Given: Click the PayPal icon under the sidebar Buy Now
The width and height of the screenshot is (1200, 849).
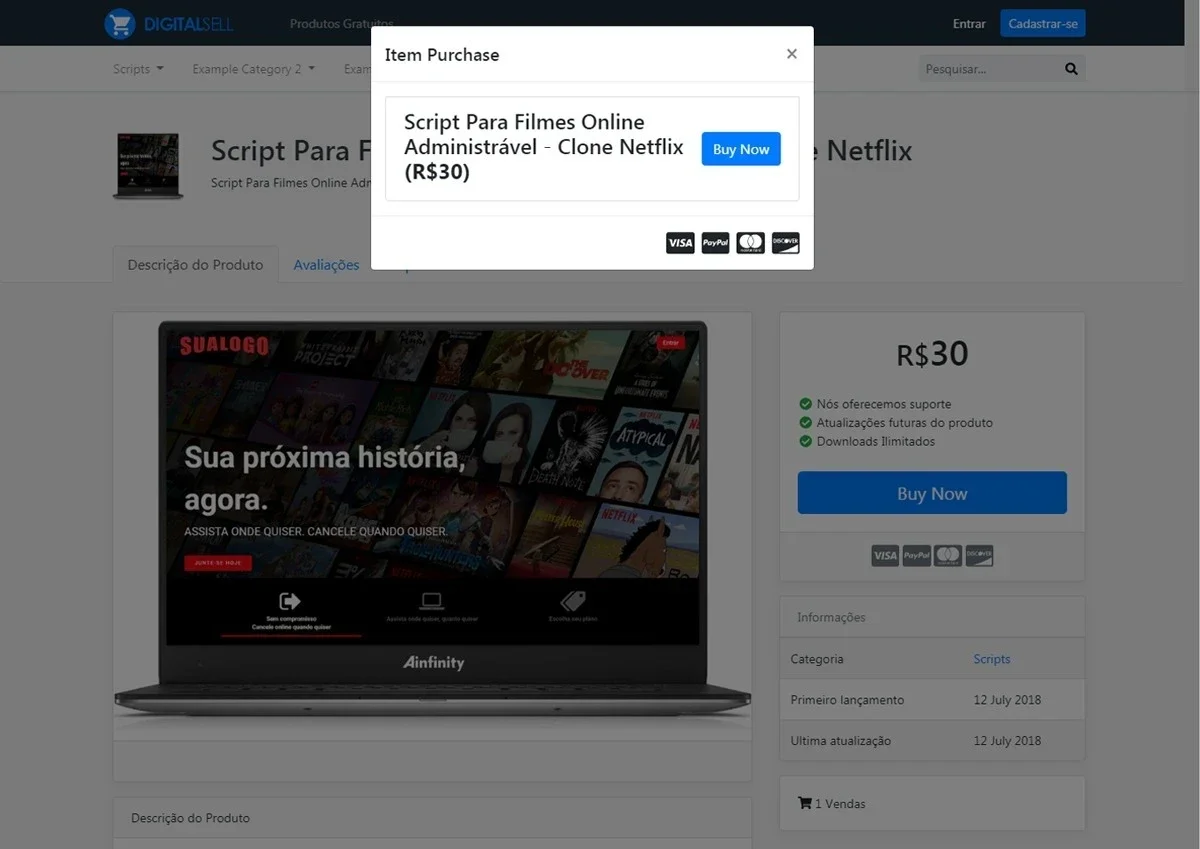Looking at the screenshot, I should (x=917, y=555).
